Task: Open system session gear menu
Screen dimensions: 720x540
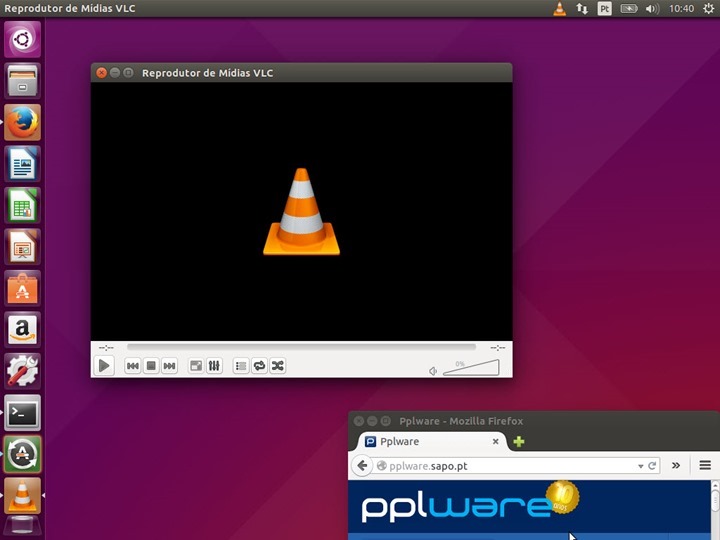Action: [x=709, y=8]
